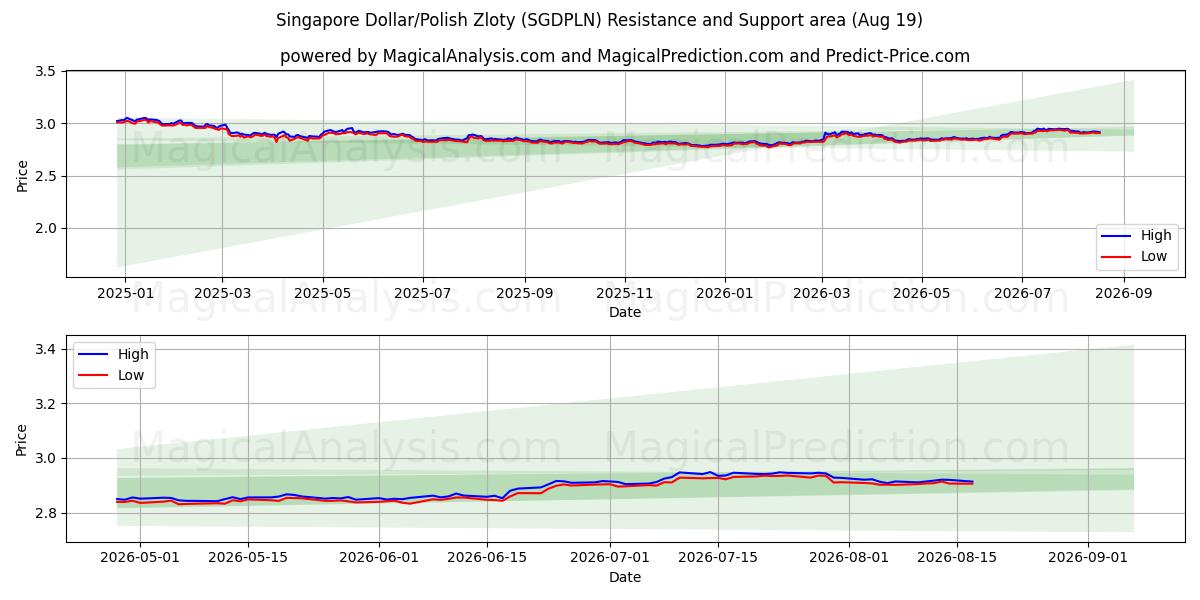Image resolution: width=1200 pixels, height=600 pixels.
Task: Click the 3.5 value on upper y-axis
Action: (x=45, y=72)
